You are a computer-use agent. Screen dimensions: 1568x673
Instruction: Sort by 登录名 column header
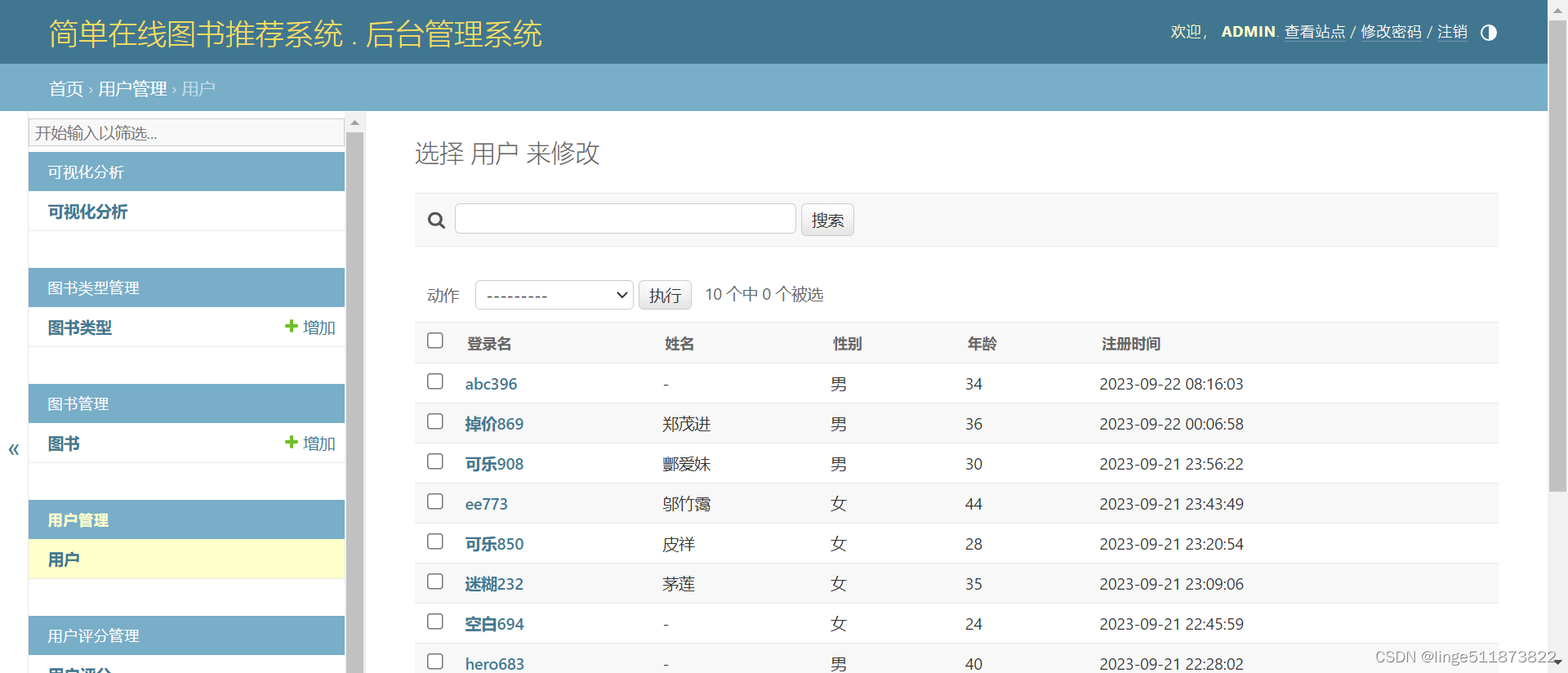point(489,344)
